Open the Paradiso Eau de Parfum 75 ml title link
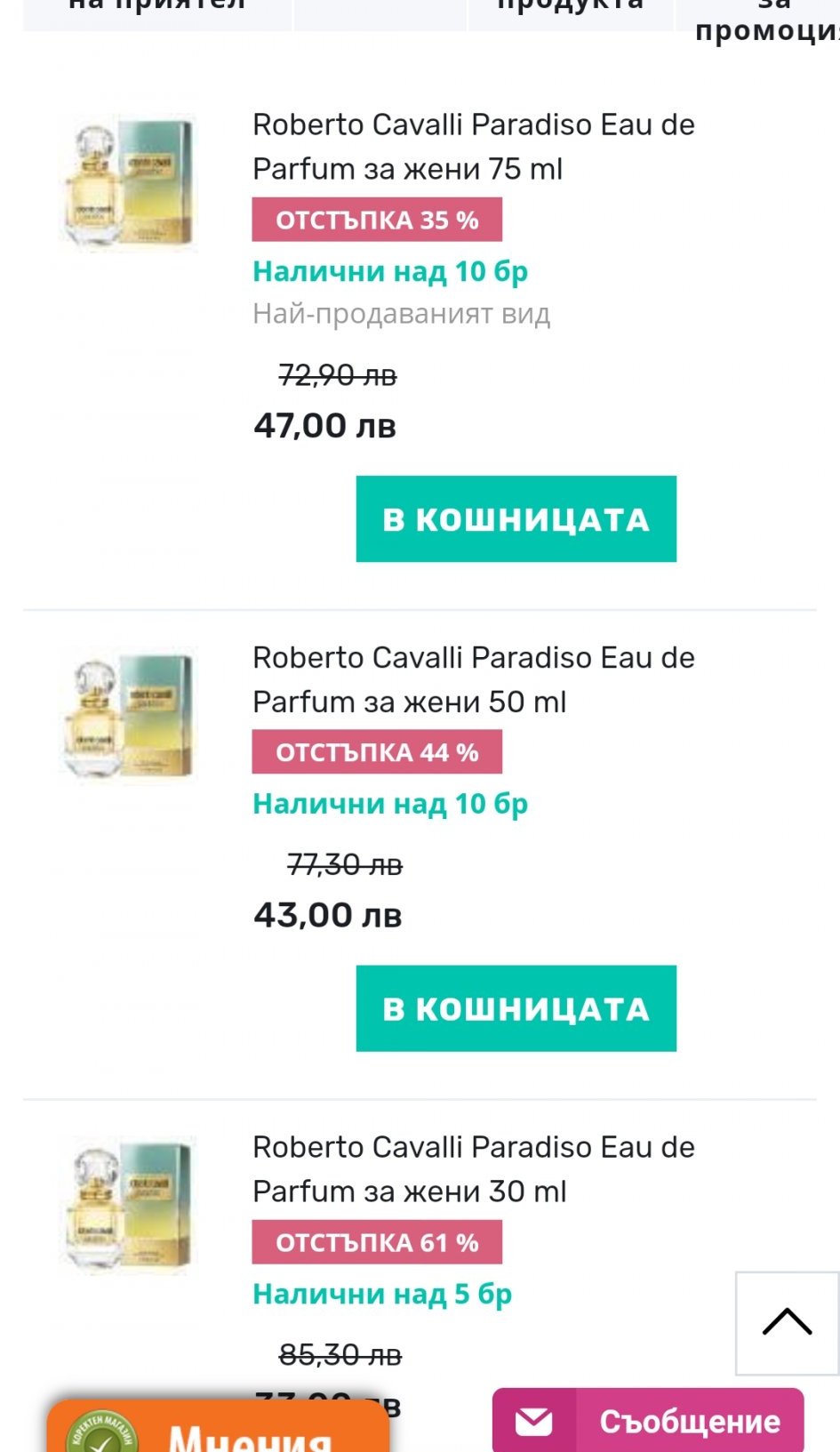This screenshot has height=1452, width=840. (473, 147)
